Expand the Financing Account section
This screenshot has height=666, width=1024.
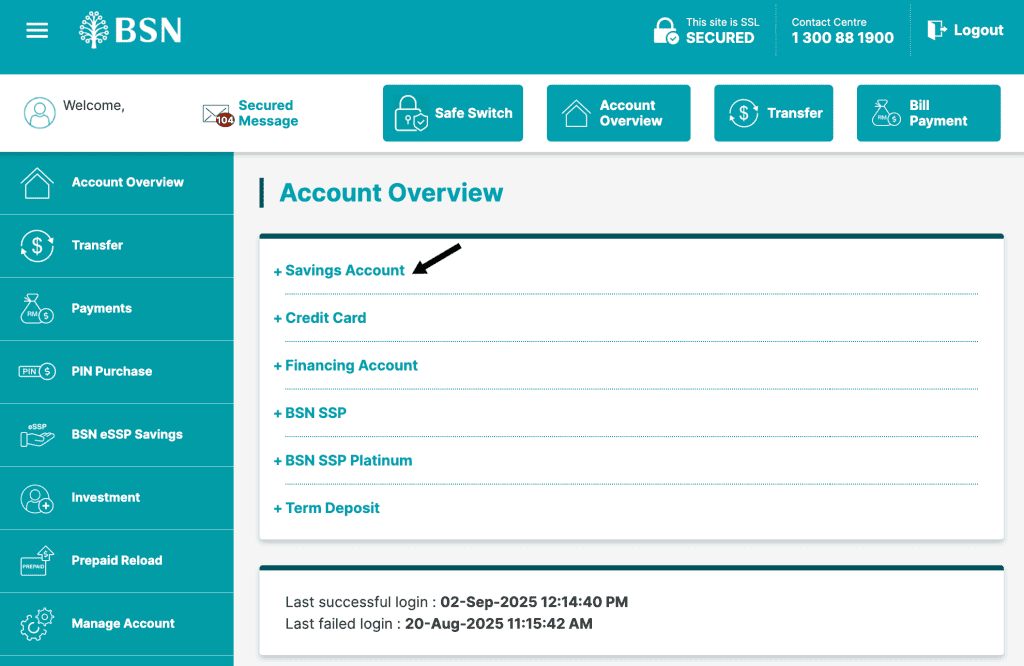345,366
